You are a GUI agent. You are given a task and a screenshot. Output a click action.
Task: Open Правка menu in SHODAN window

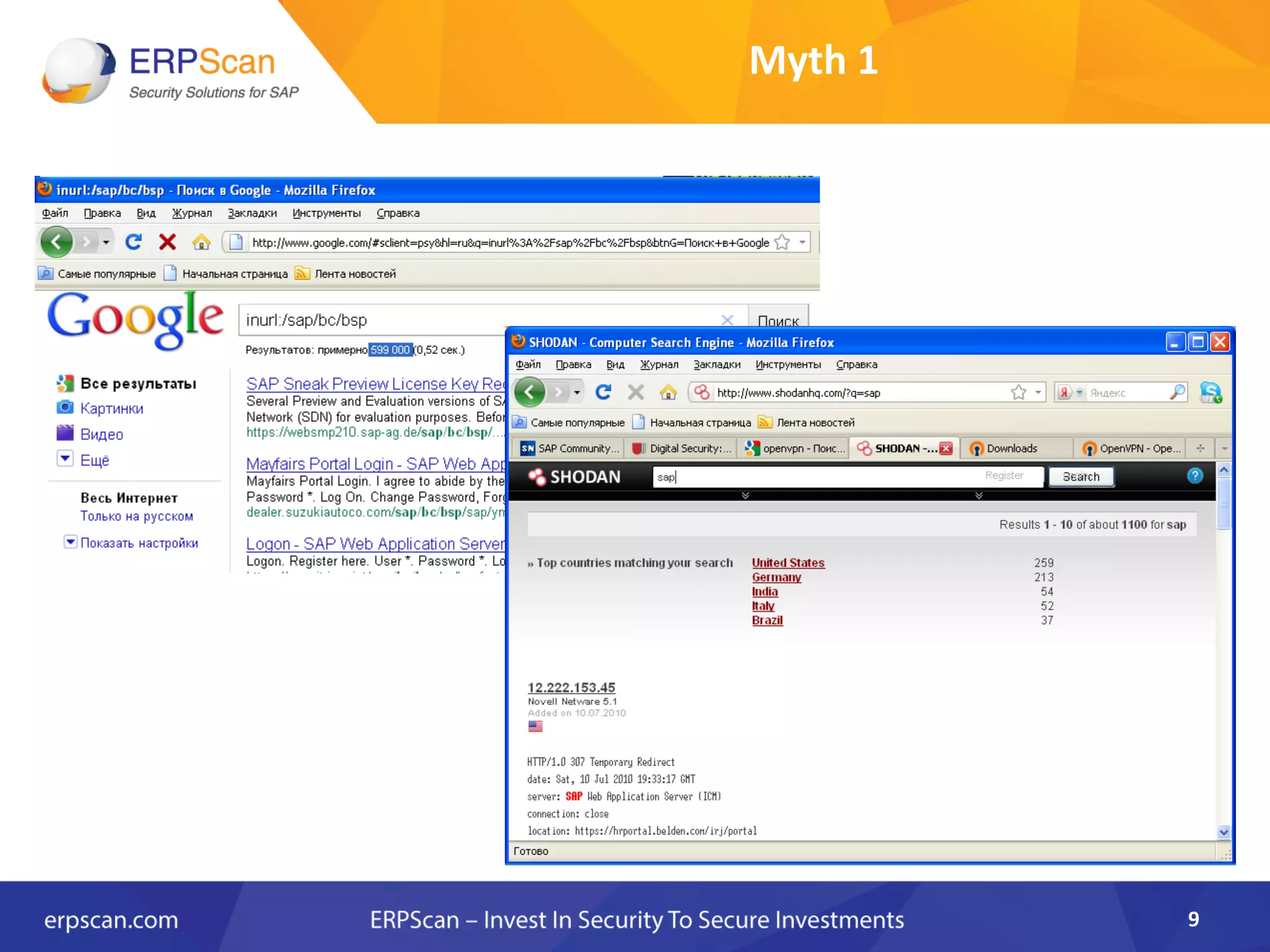(x=573, y=364)
